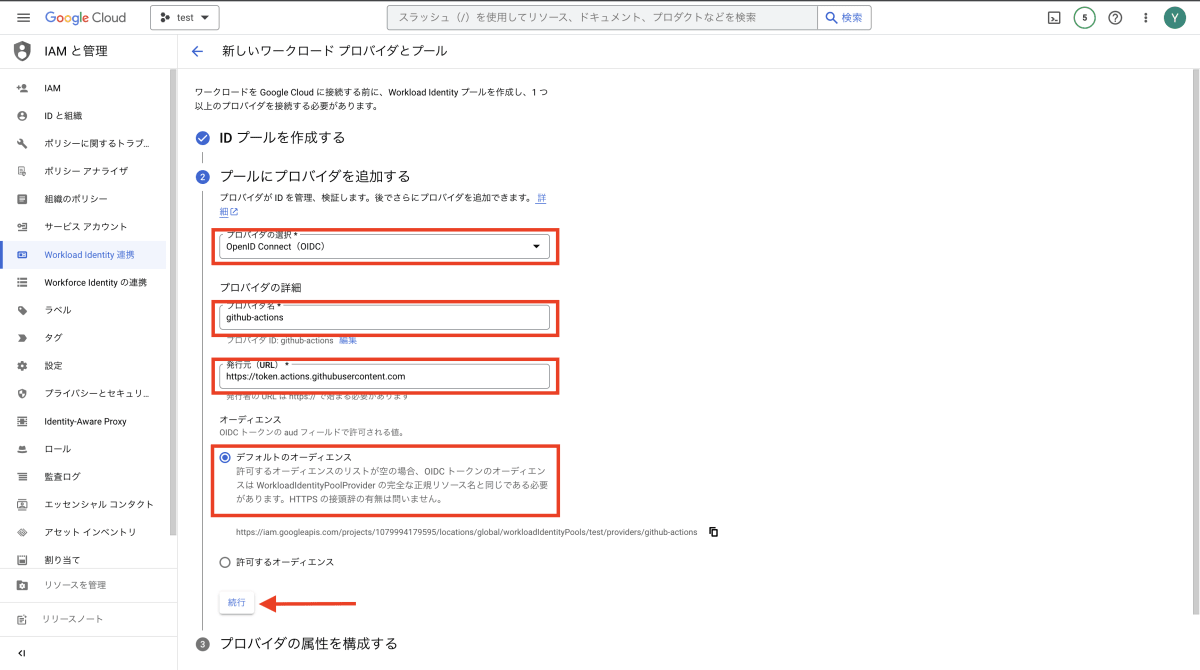Click the shield icon beside プライバシー
This screenshot has height=670, width=1200.
[x=22, y=394]
